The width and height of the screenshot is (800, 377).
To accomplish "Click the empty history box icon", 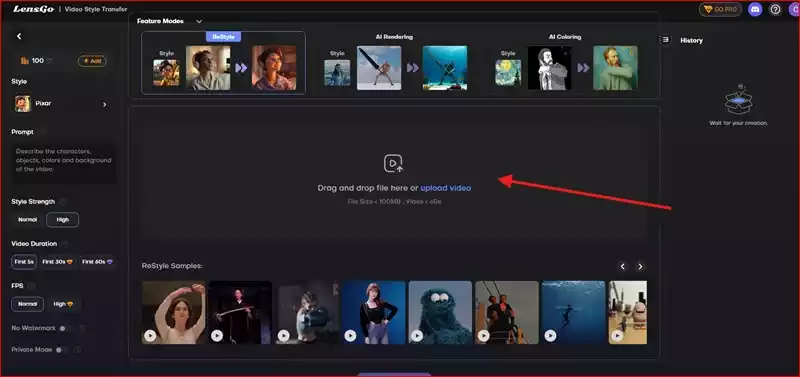I will [738, 100].
